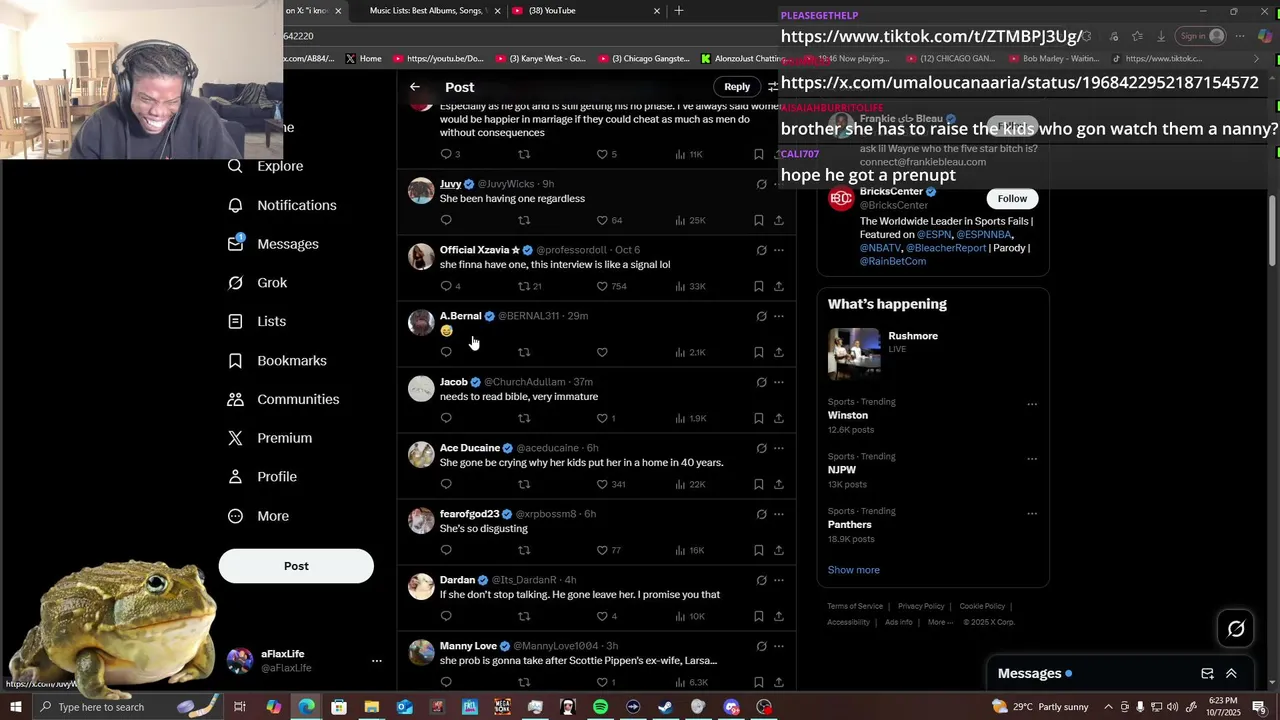Screen dimensions: 1280x720
Task: Open Task View on the taskbar
Action: click(240, 707)
